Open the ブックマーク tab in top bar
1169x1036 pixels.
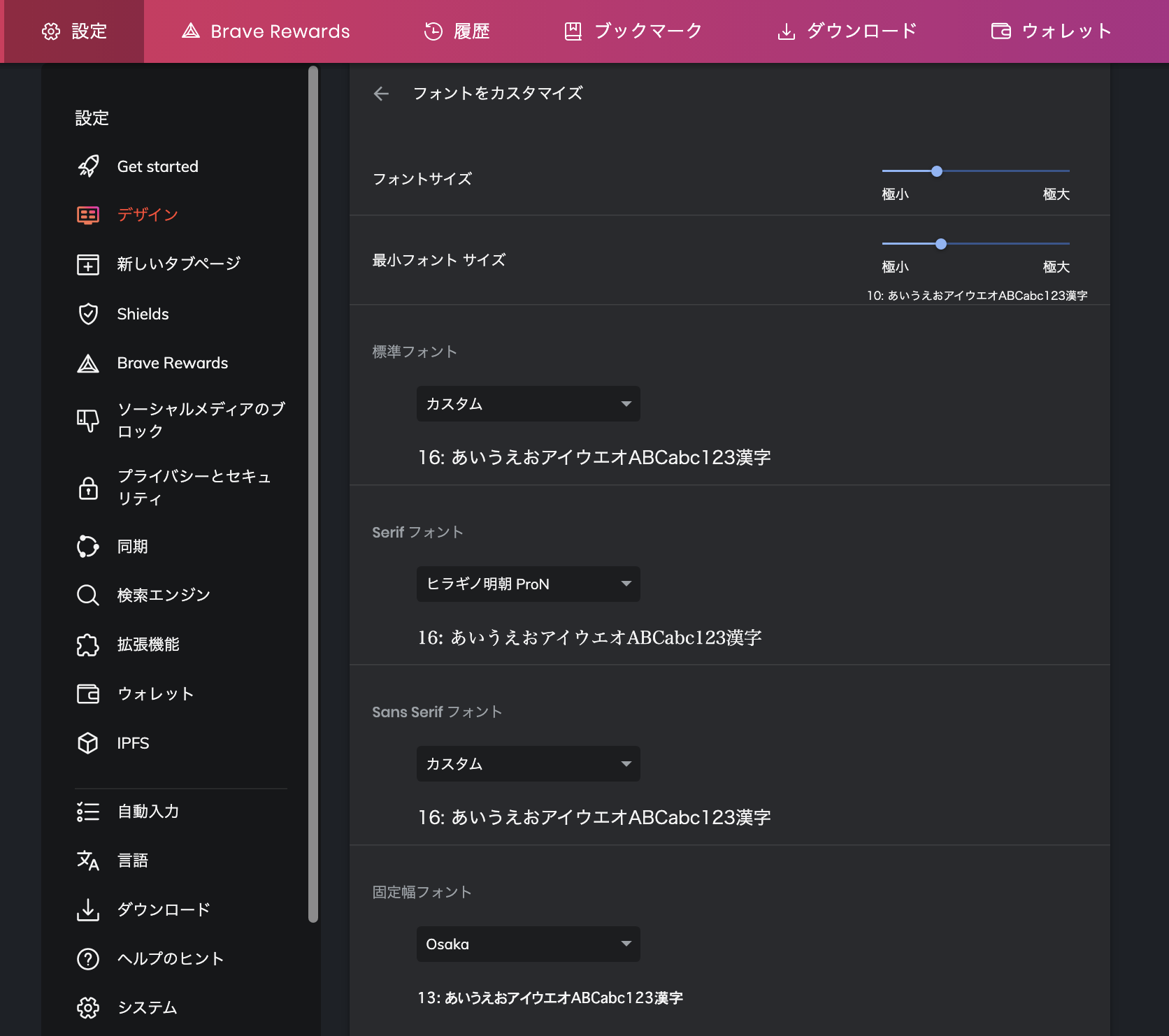tap(633, 31)
